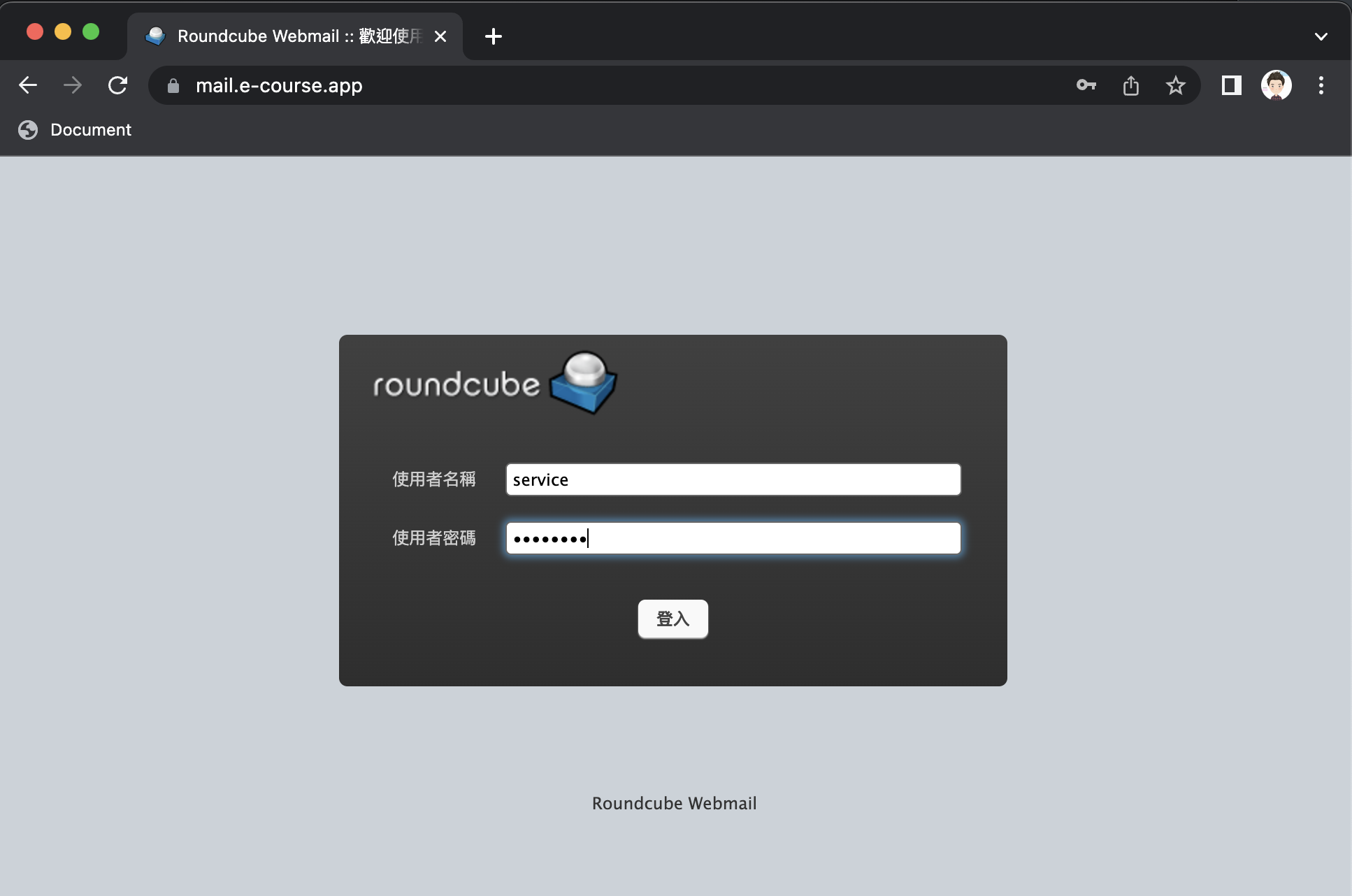
Task: Open the Chrome three-dot menu
Action: click(x=1321, y=85)
